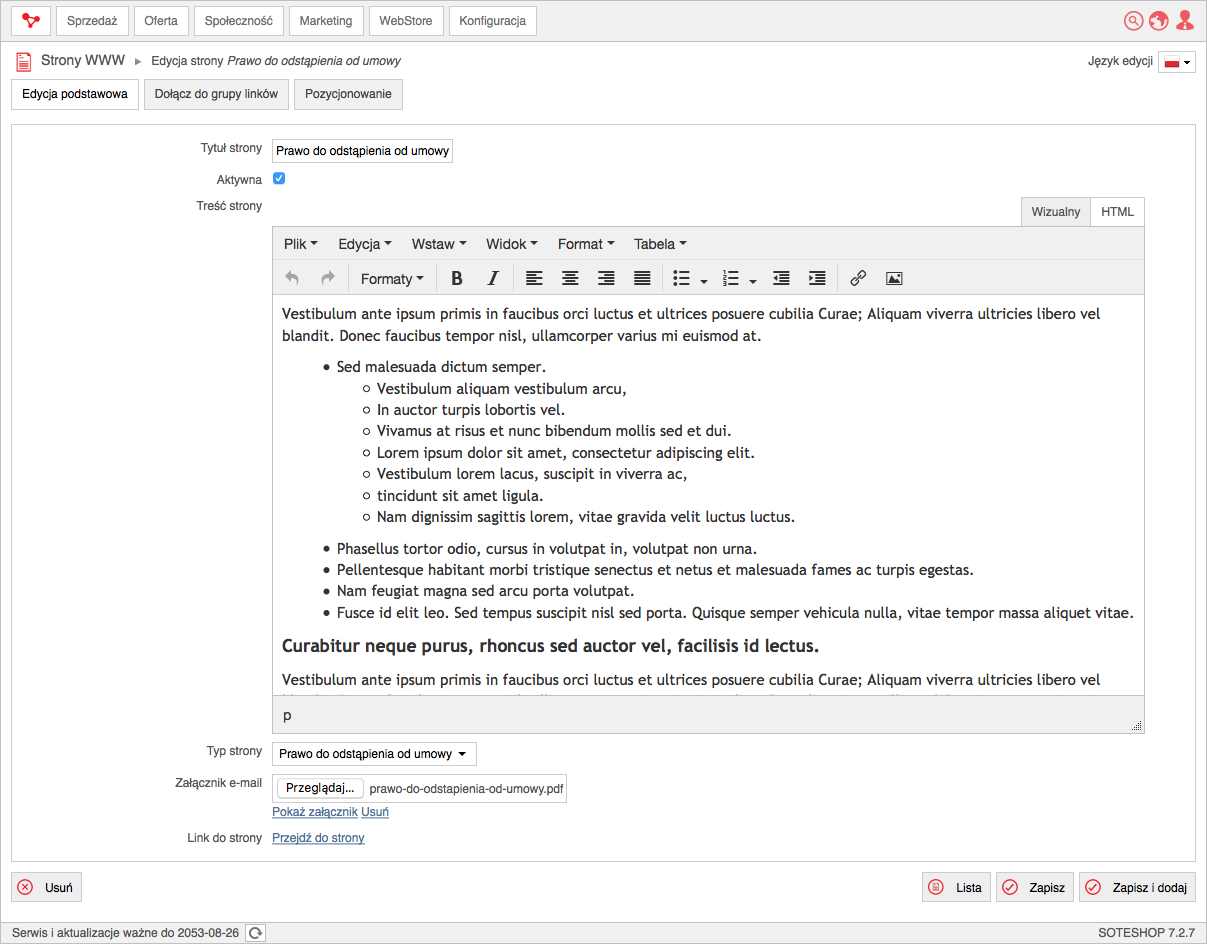Image resolution: width=1207 pixels, height=944 pixels.
Task: Open the Edycja editor menu
Action: (x=365, y=244)
